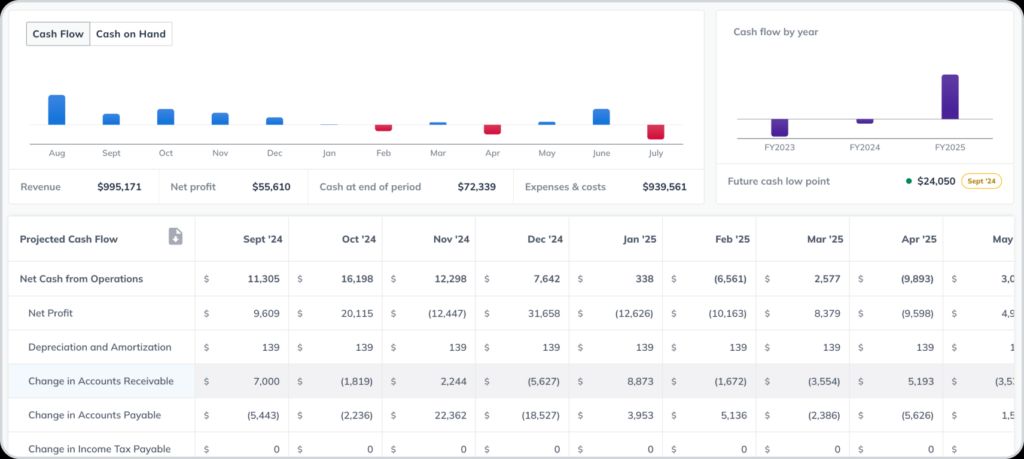Image resolution: width=1024 pixels, height=459 pixels.
Task: Click the Expenses & costs value $939,561
Action: (x=657, y=187)
